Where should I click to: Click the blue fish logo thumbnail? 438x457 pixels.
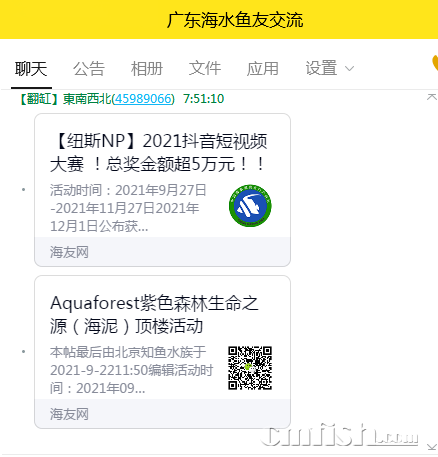250,206
